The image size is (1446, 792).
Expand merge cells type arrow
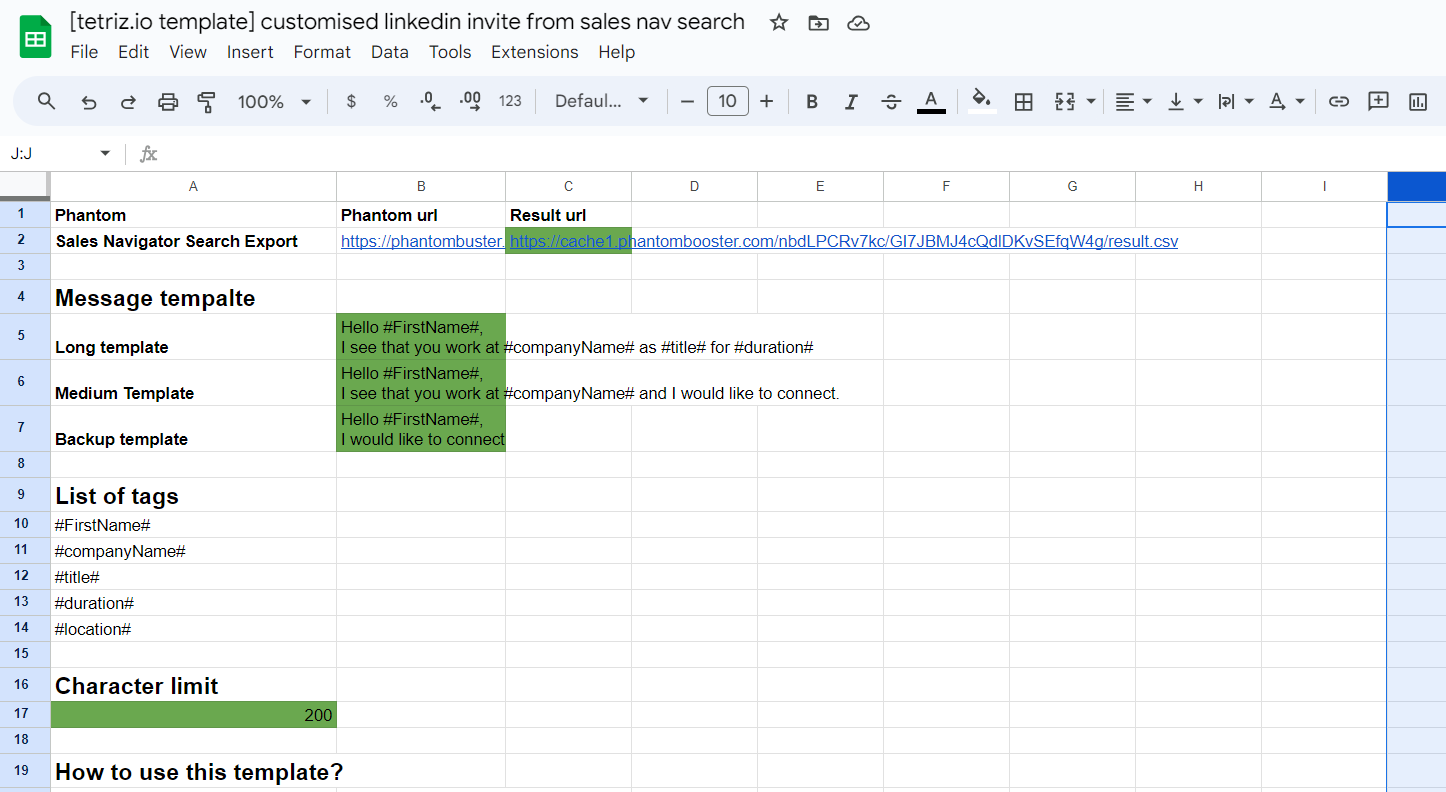pyautogui.click(x=1091, y=101)
